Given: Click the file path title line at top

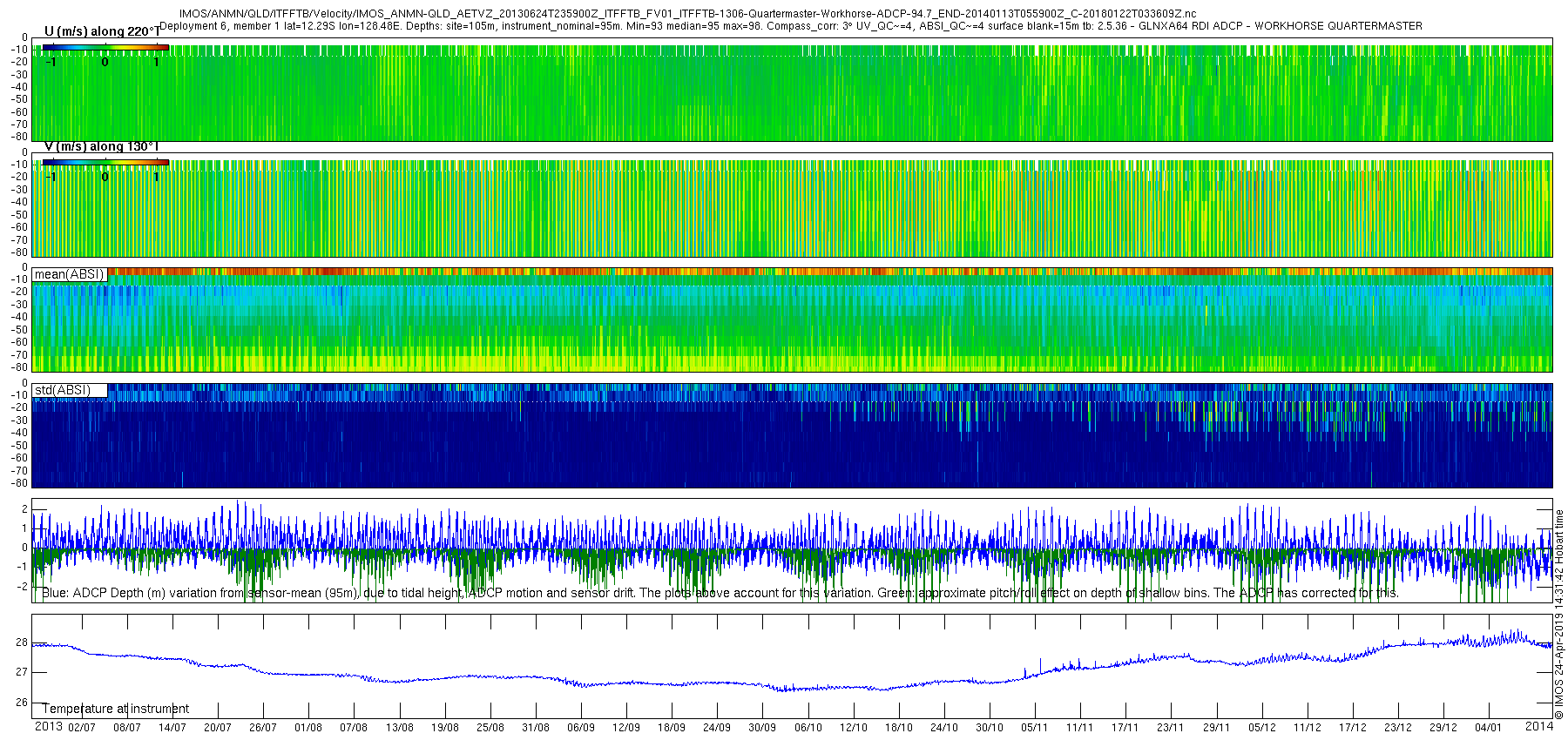Looking at the screenshot, I should [687, 14].
